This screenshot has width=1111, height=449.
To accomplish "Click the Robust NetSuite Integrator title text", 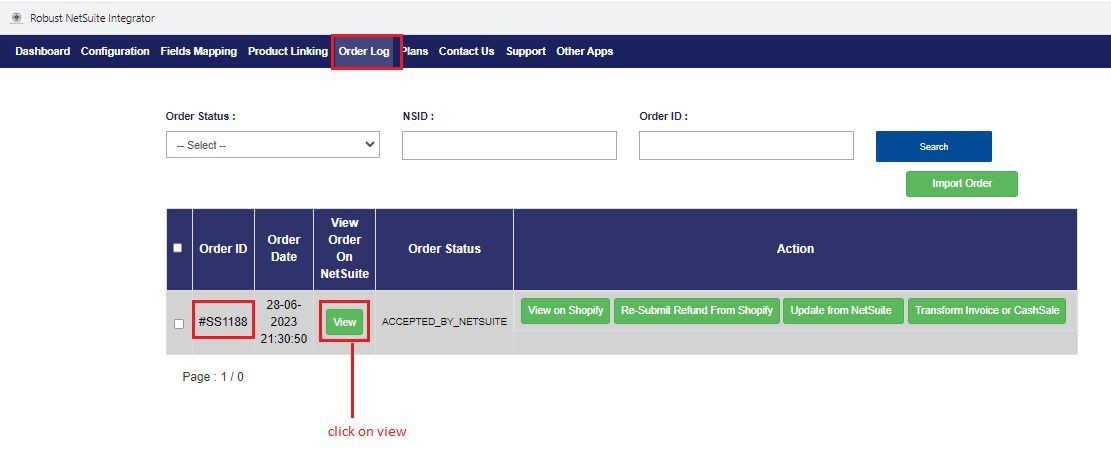I will (x=92, y=18).
